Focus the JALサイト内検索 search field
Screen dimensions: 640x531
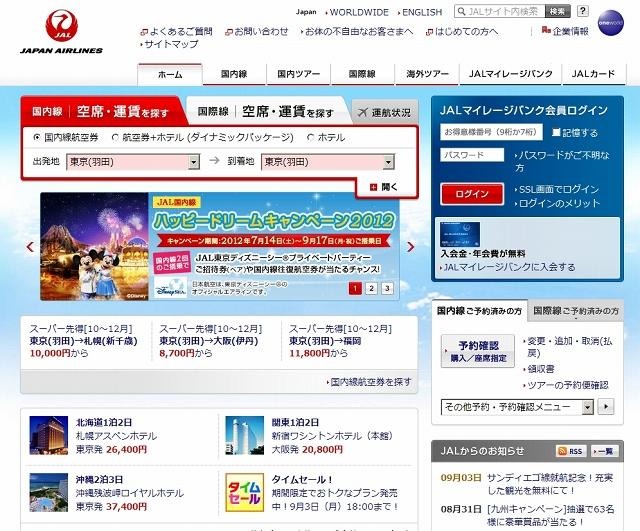[x=500, y=11]
